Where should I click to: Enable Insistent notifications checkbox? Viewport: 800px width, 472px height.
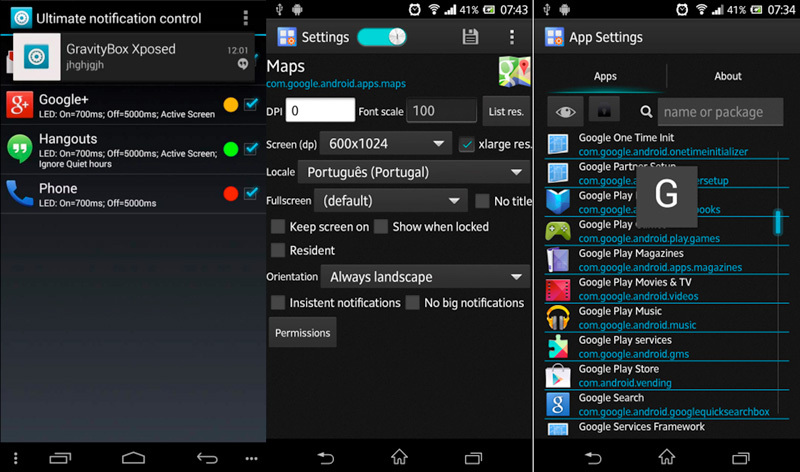click(x=278, y=303)
